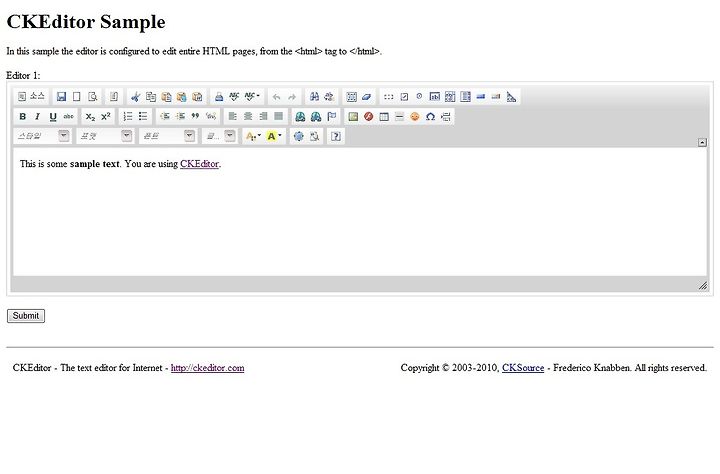The width and height of the screenshot is (720, 474).
Task: Insert a Table icon
Action: [384, 117]
